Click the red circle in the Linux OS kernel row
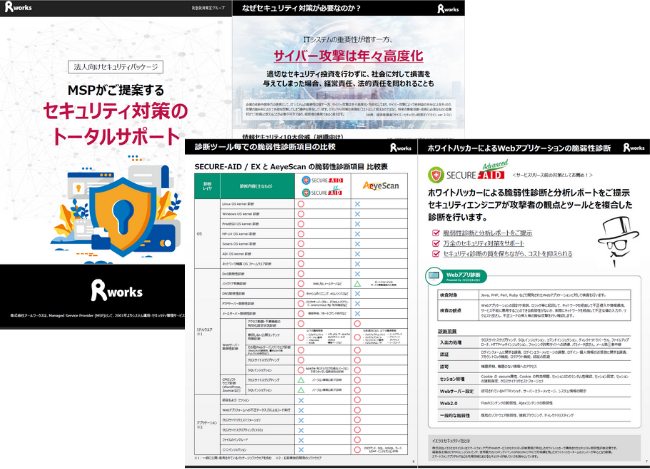Image resolution: width=650 pixels, height=469 pixels. tap(301, 204)
